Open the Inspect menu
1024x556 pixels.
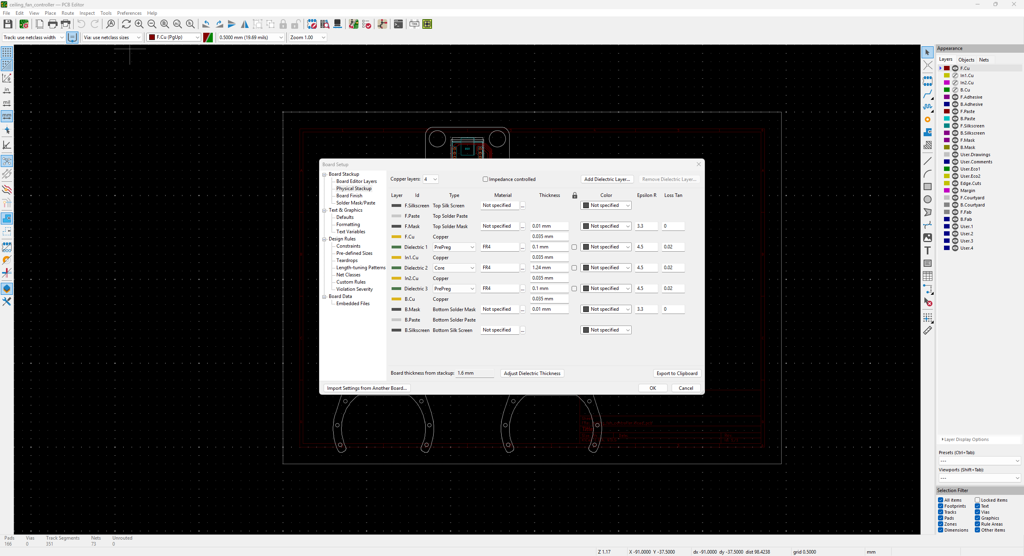tap(87, 13)
